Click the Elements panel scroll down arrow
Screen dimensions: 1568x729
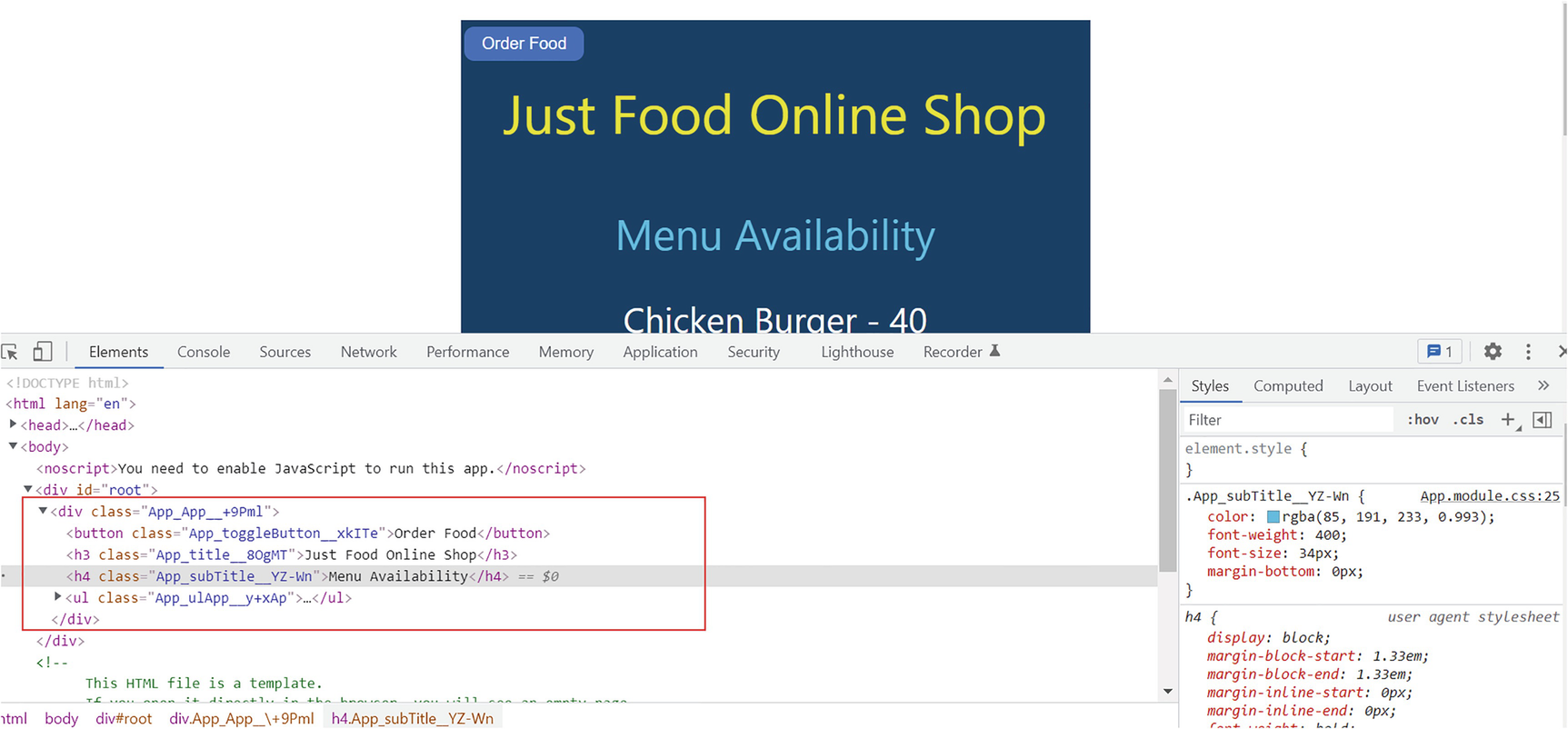click(1168, 692)
